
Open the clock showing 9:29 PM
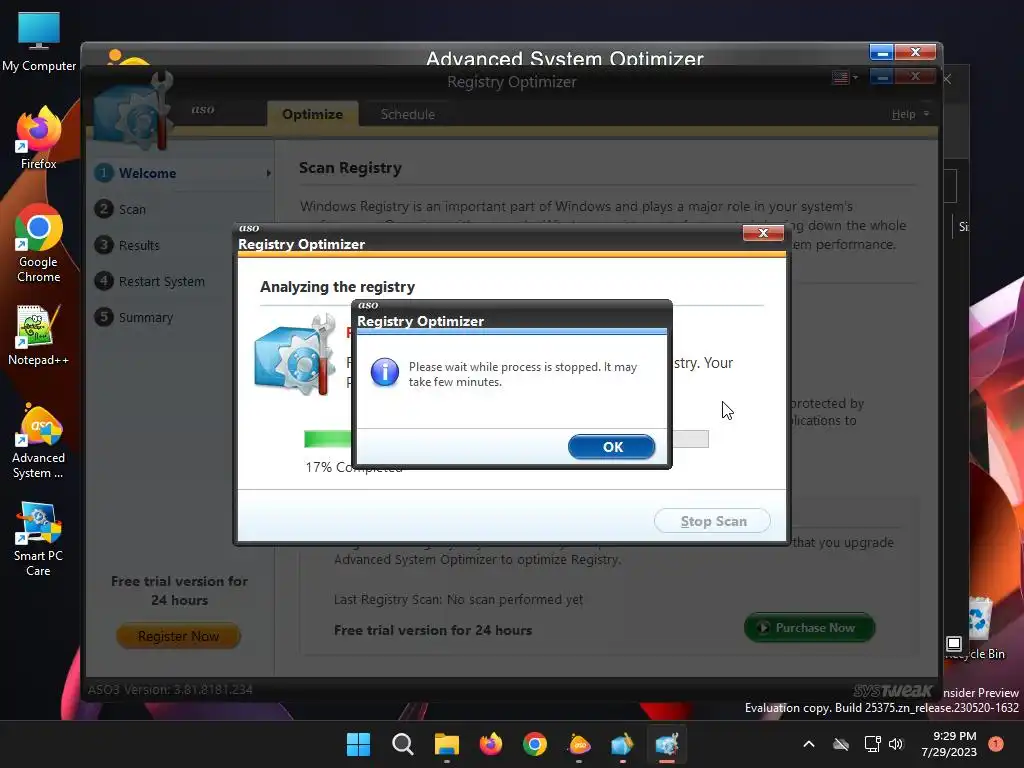[949, 744]
